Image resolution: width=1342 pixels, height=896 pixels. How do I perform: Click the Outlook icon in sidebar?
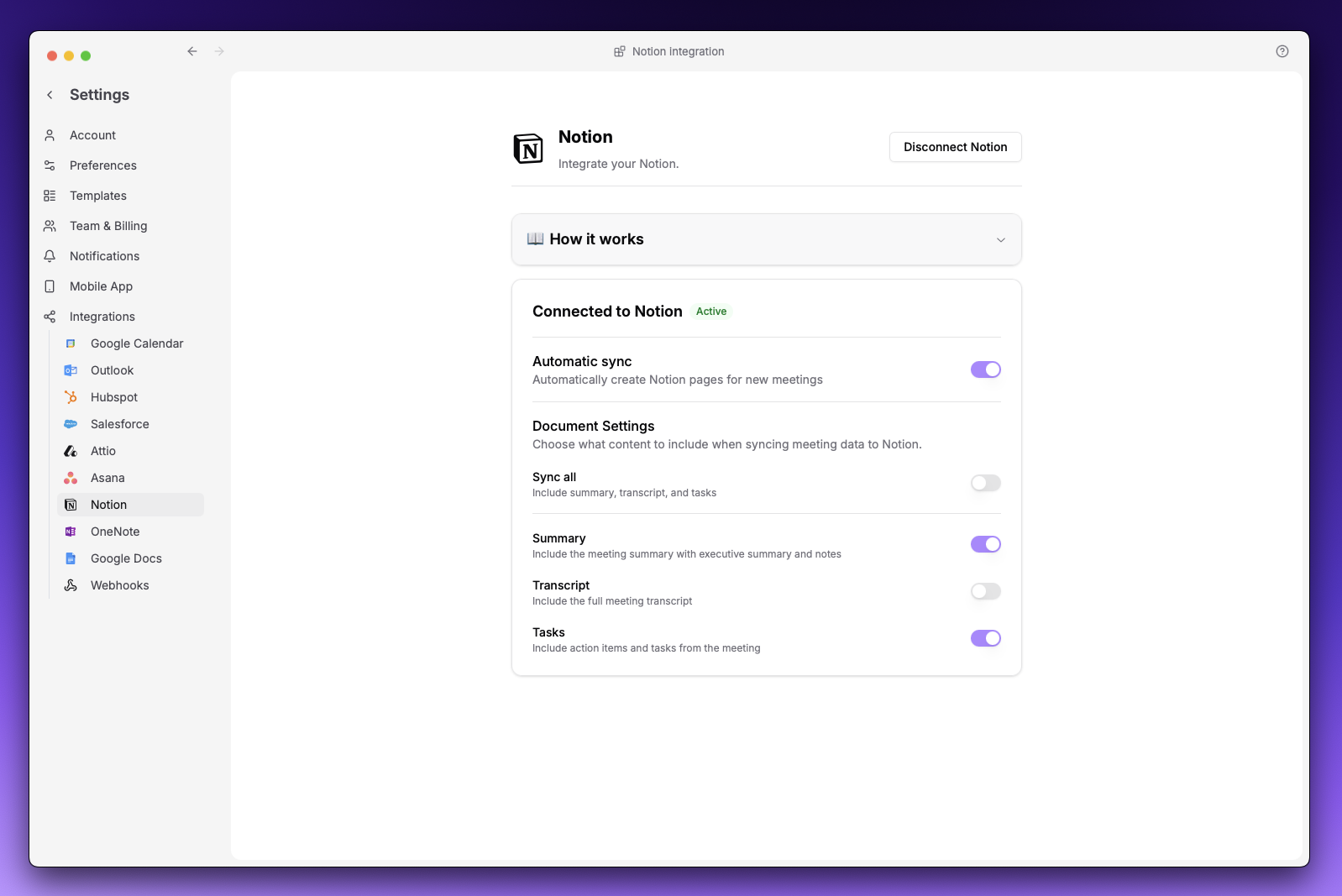coord(71,370)
